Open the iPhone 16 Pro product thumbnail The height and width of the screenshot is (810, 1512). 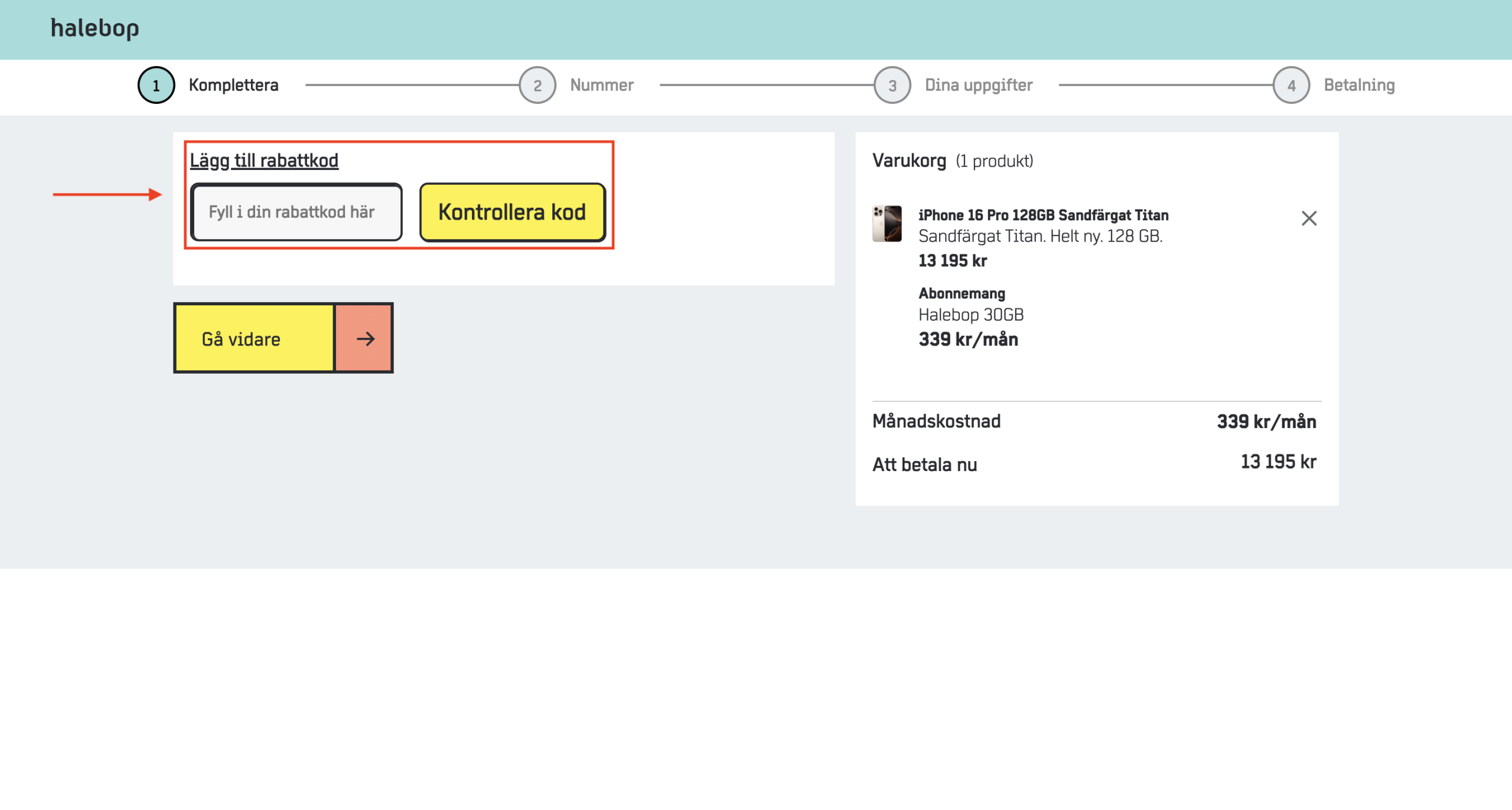tap(887, 224)
